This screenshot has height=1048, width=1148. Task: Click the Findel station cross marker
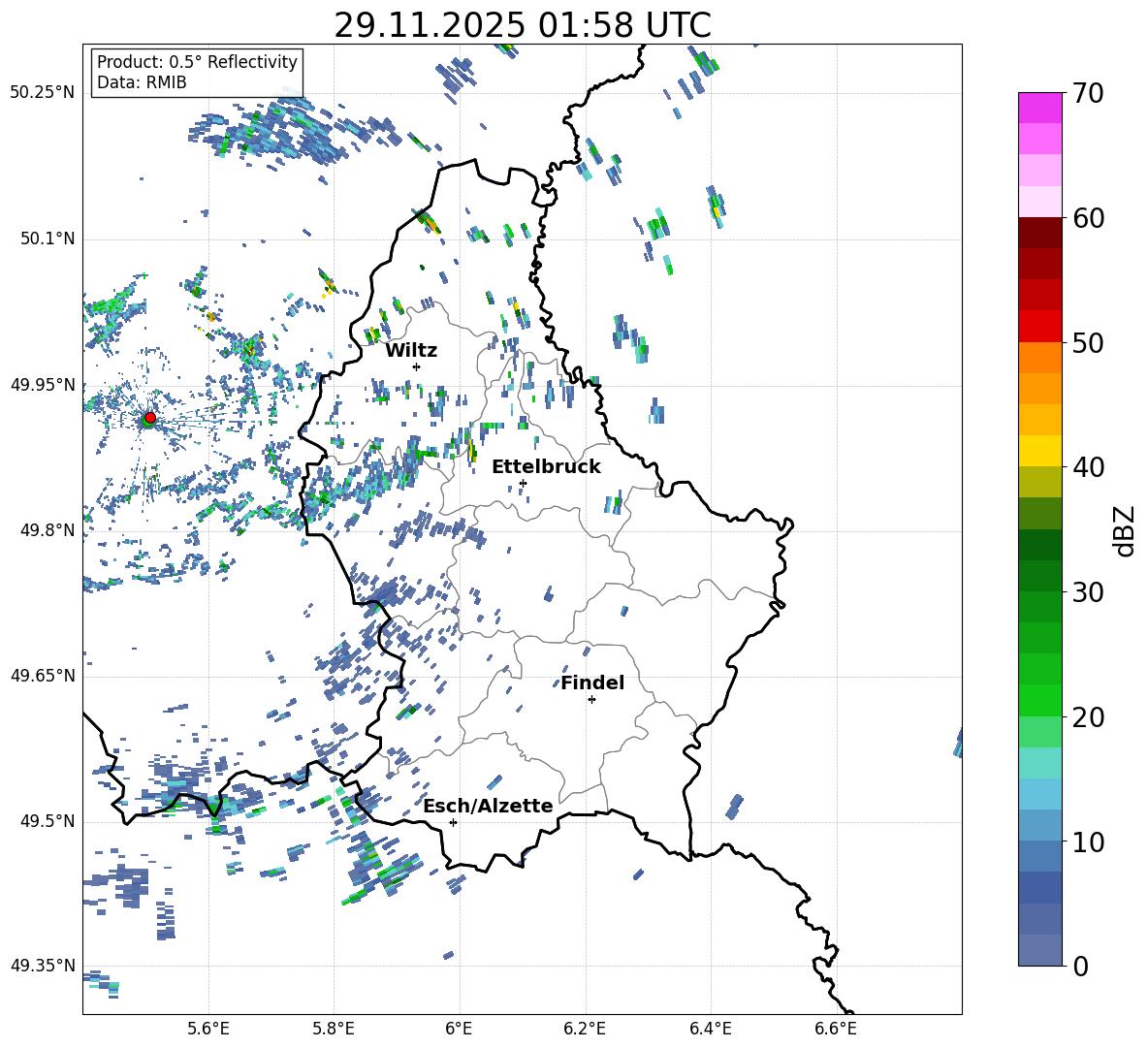591,699
